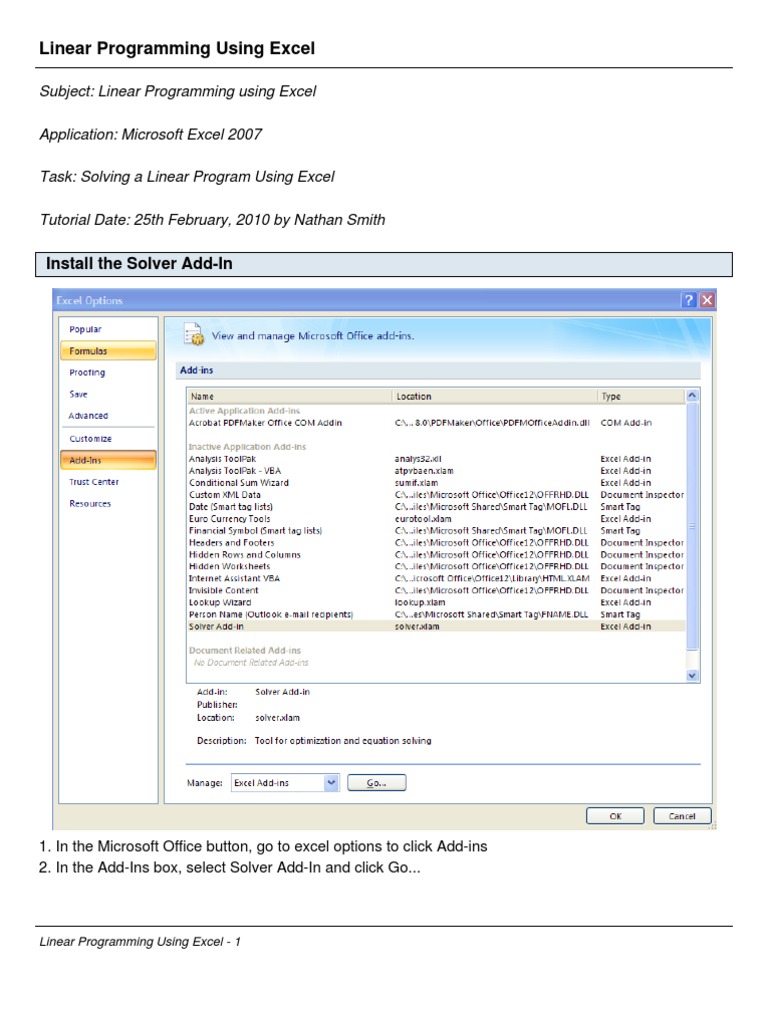Click the OK button

(615, 816)
